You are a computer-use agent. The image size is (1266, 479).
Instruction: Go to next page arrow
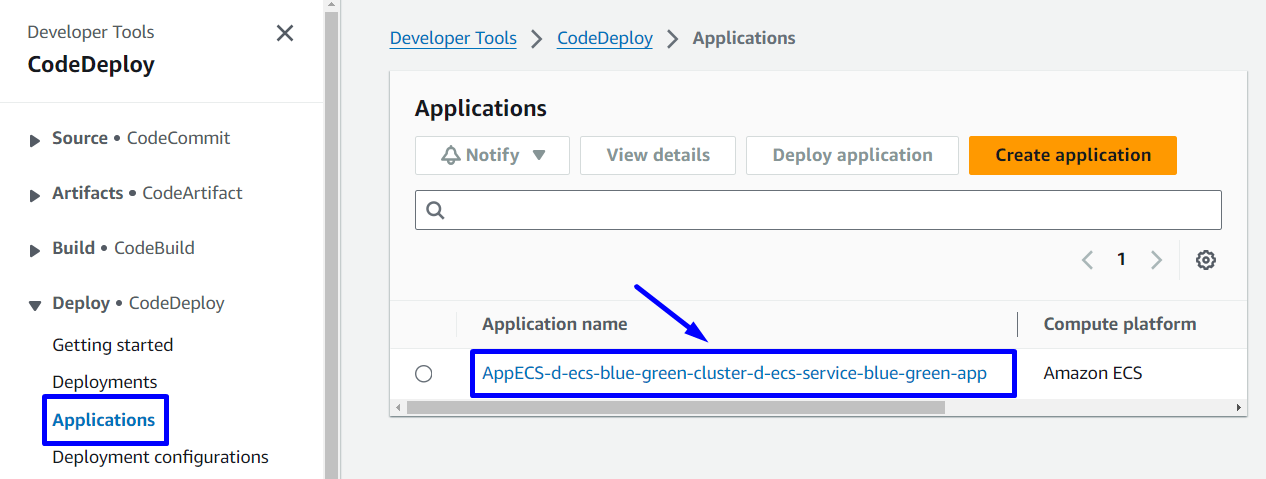tap(1157, 260)
